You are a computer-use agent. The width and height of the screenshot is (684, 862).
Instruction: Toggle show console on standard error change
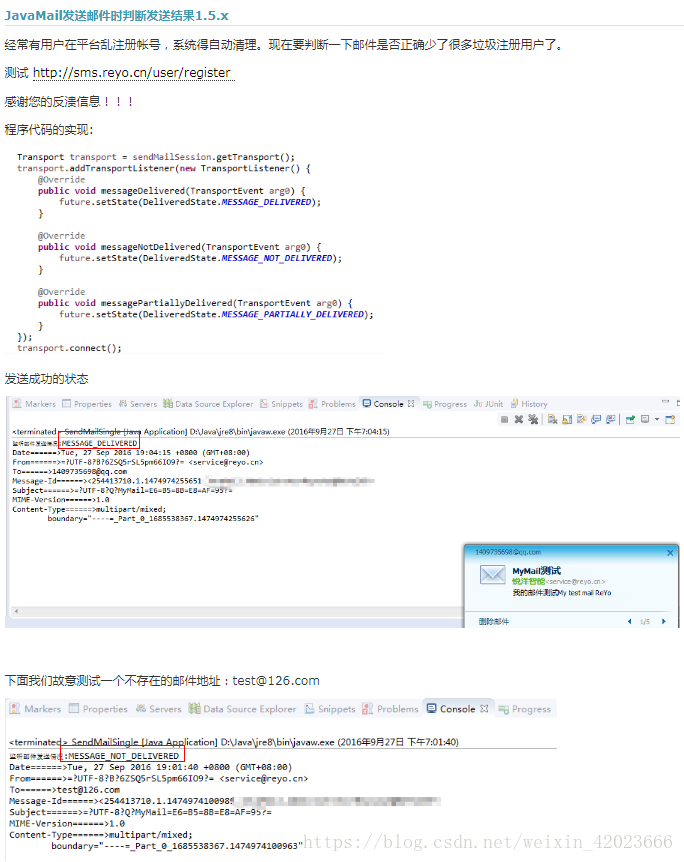[611, 419]
